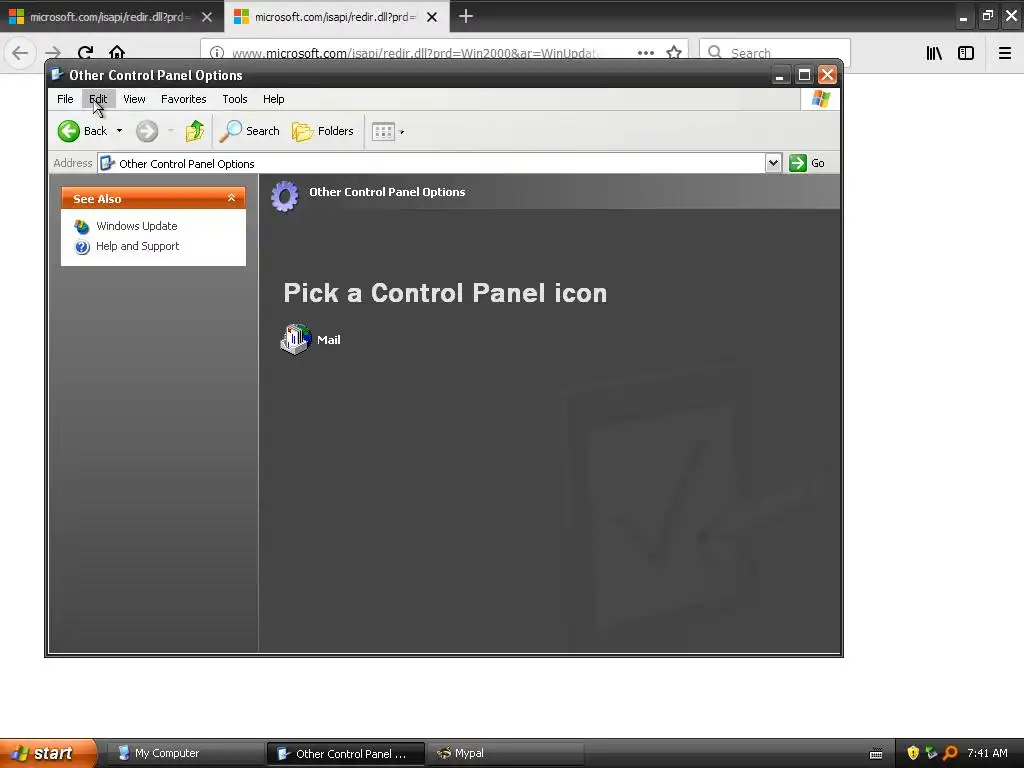1024x768 pixels.
Task: Toggle the Folders pane button
Action: pos(323,131)
